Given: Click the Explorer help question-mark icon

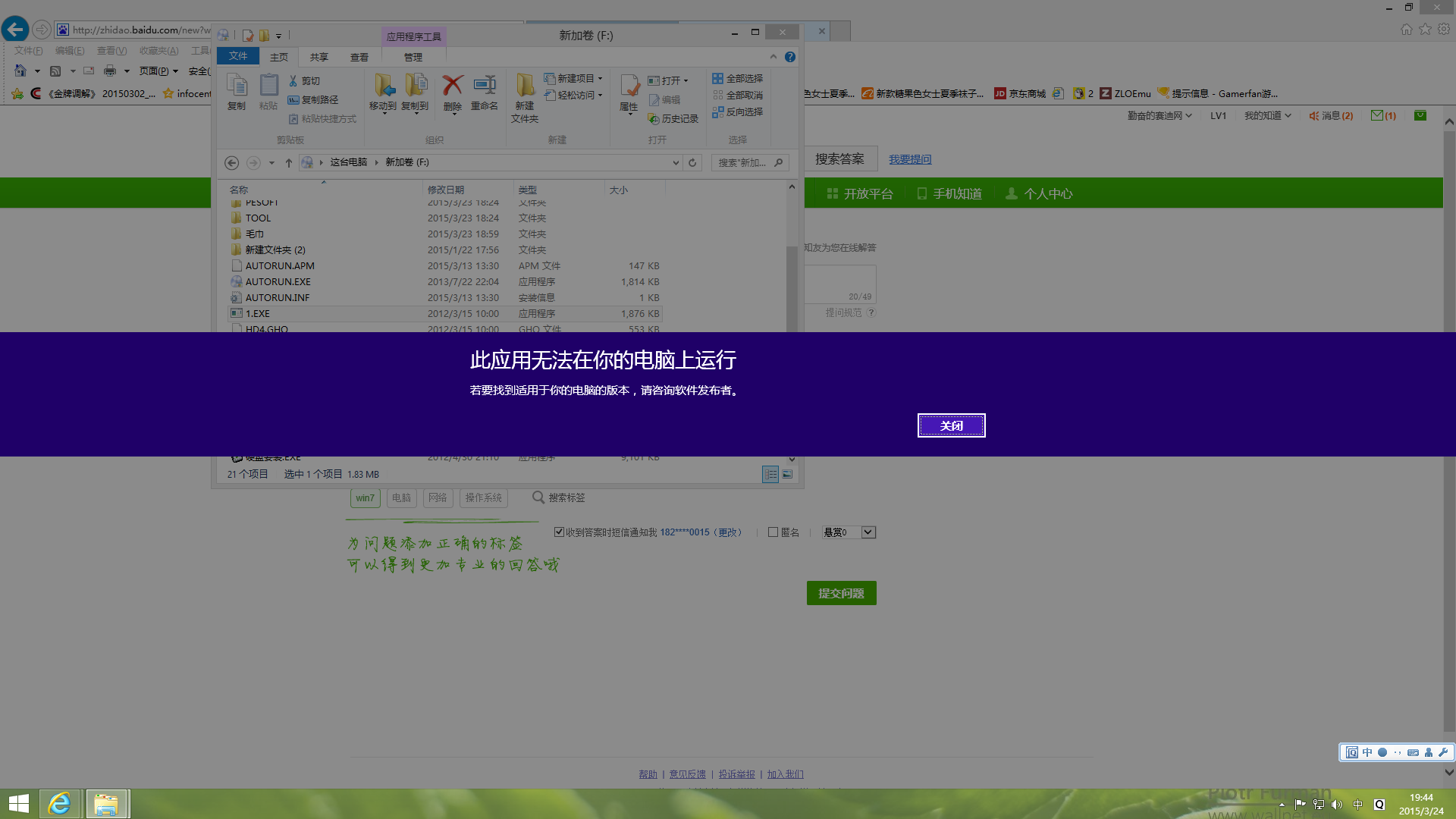Looking at the screenshot, I should [790, 57].
